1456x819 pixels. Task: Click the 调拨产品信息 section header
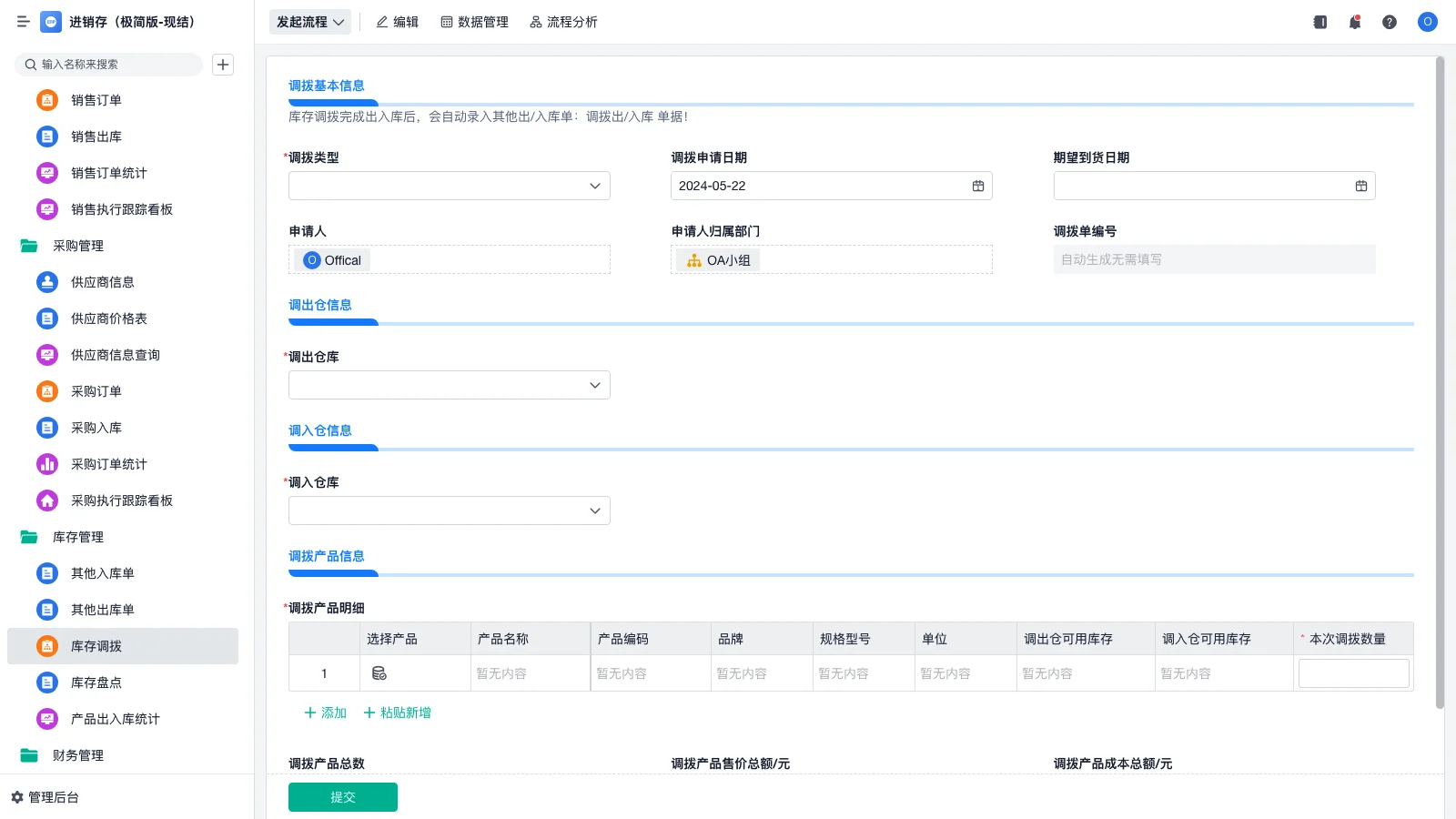(327, 556)
